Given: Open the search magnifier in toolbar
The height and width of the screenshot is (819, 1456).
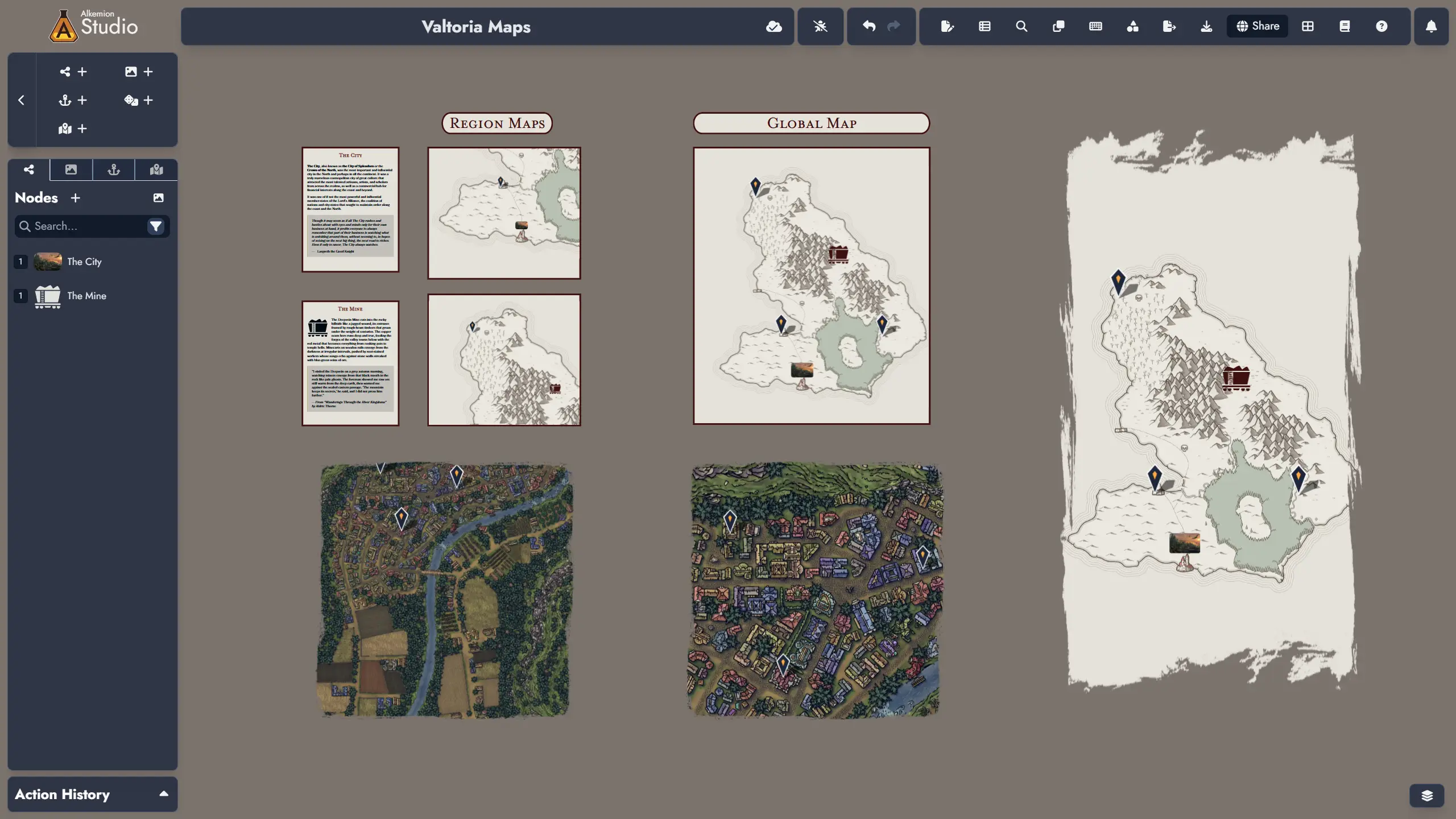Looking at the screenshot, I should point(1021,26).
